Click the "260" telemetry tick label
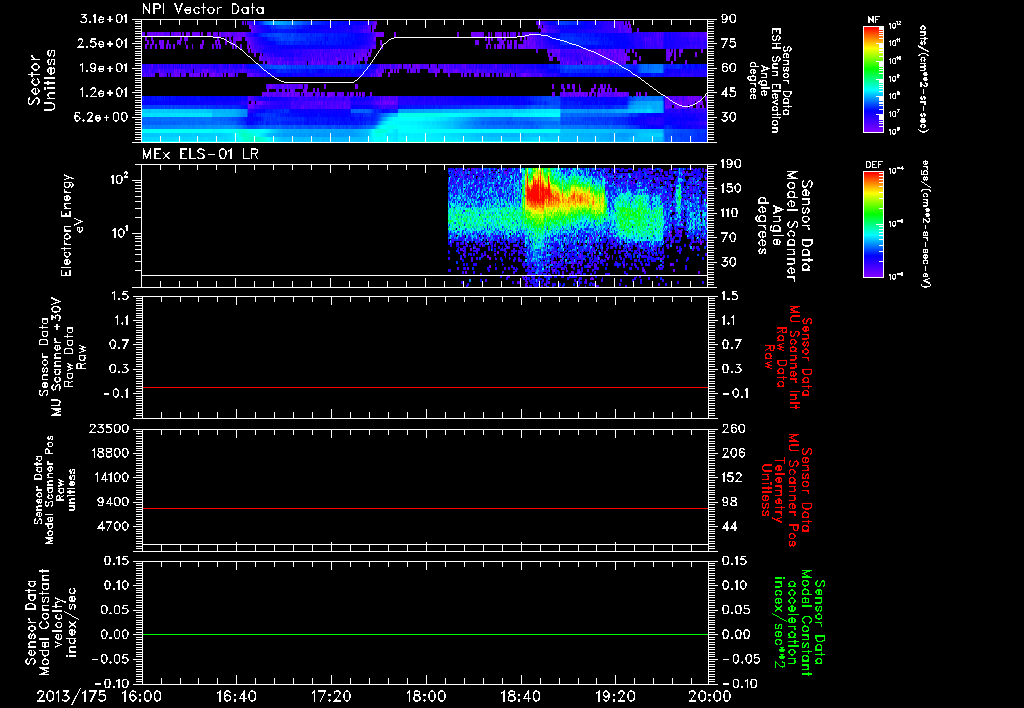The image size is (1024, 708). (733, 429)
